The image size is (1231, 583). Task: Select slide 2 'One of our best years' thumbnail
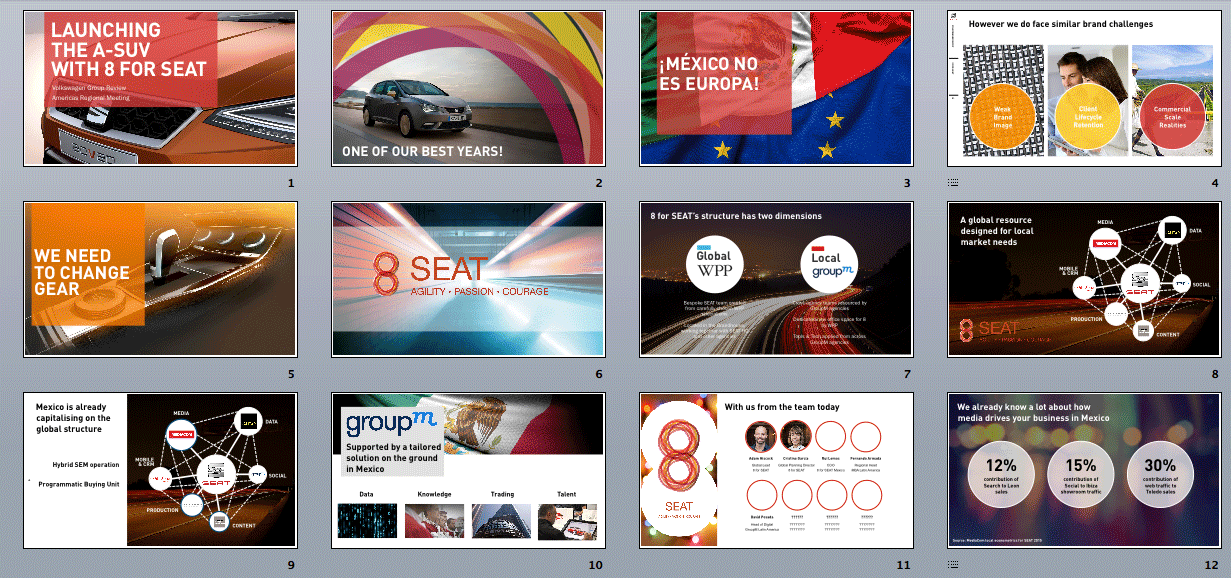click(468, 89)
